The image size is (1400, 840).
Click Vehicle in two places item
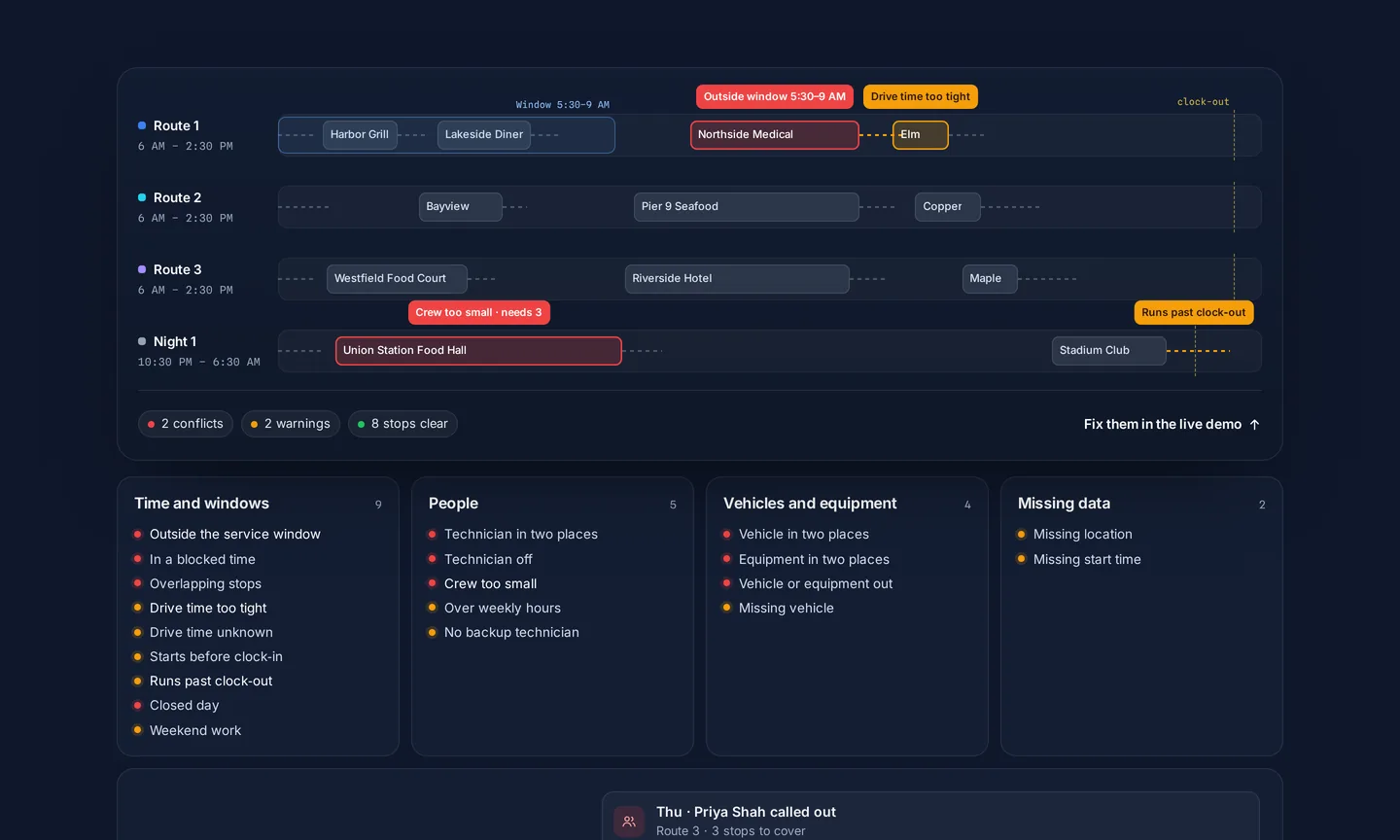pos(804,535)
